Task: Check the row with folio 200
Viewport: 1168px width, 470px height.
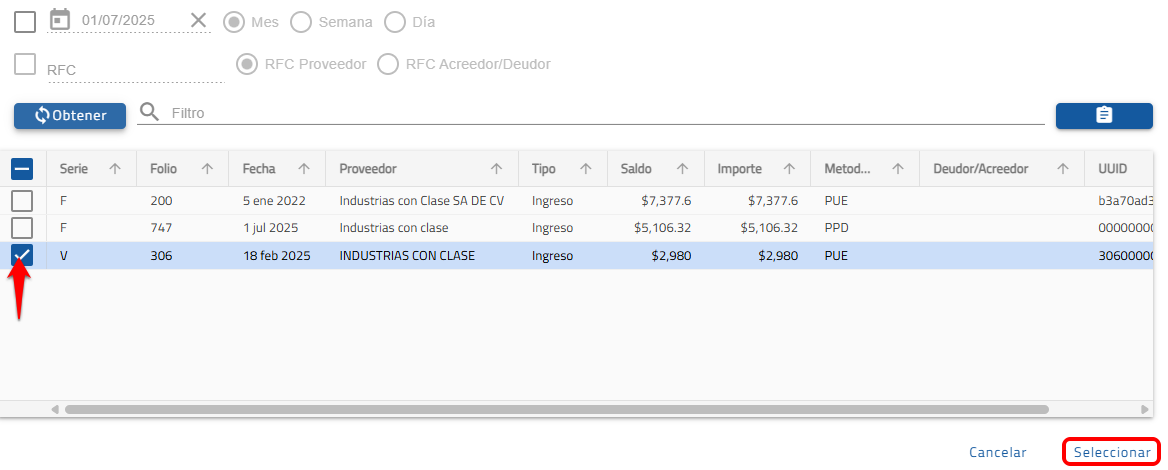Action: click(22, 201)
